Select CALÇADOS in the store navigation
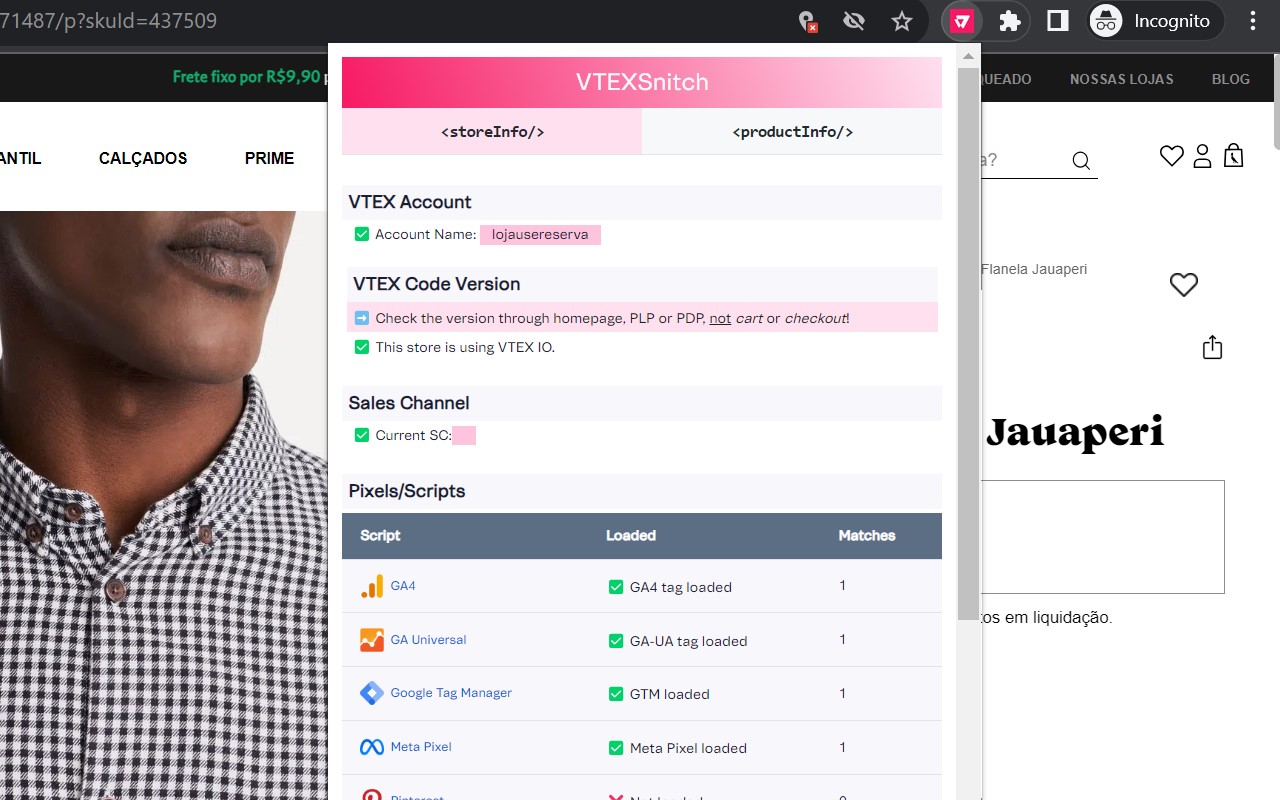1280x800 pixels. pyautogui.click(x=142, y=157)
